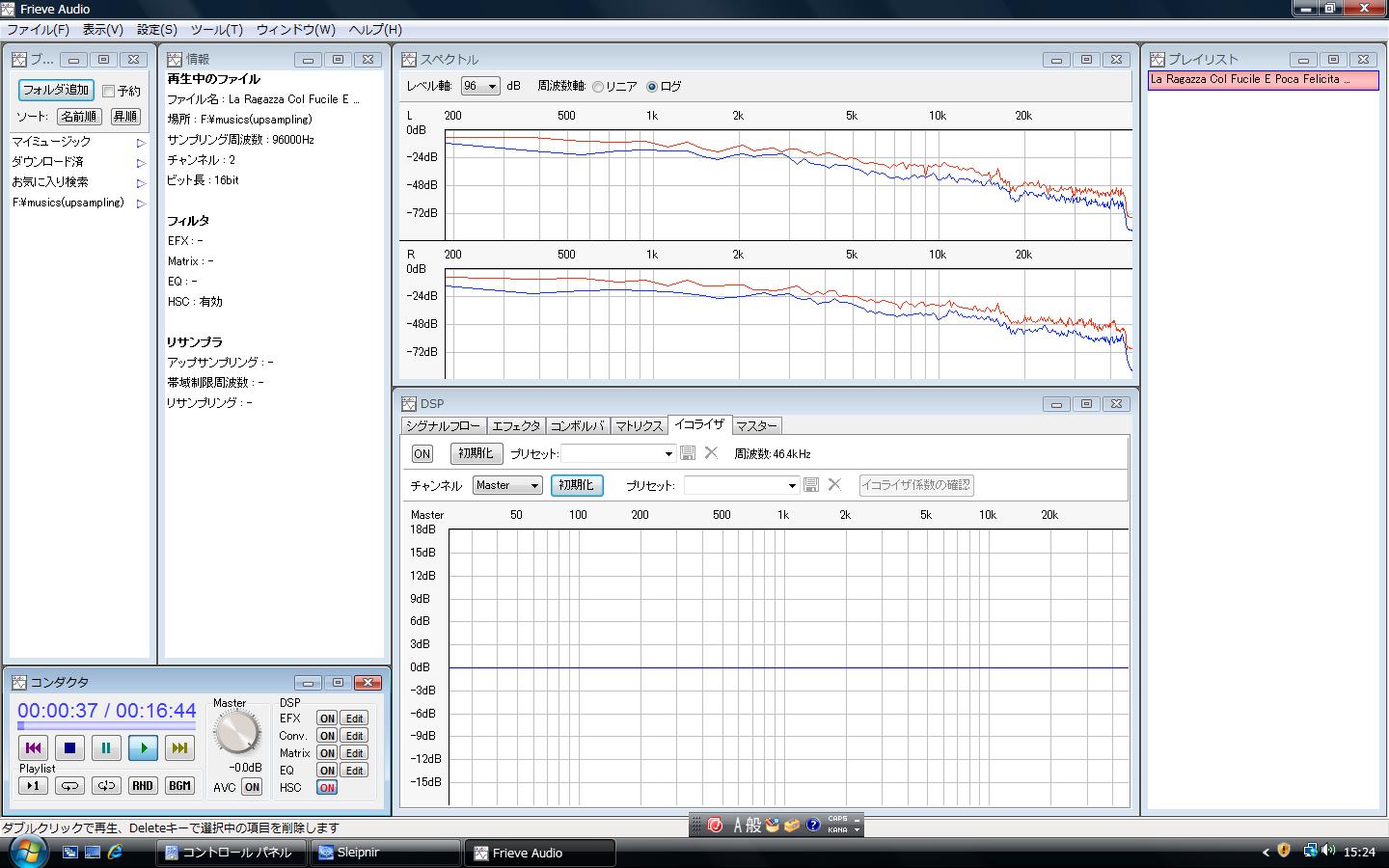This screenshot has width=1389, height=868.
Task: Open the ファイル(F) menu
Action: click(39, 30)
